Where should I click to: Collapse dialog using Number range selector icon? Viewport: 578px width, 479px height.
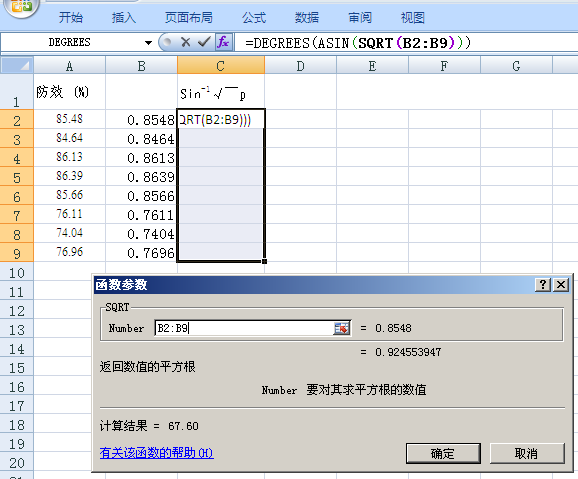[x=341, y=328]
